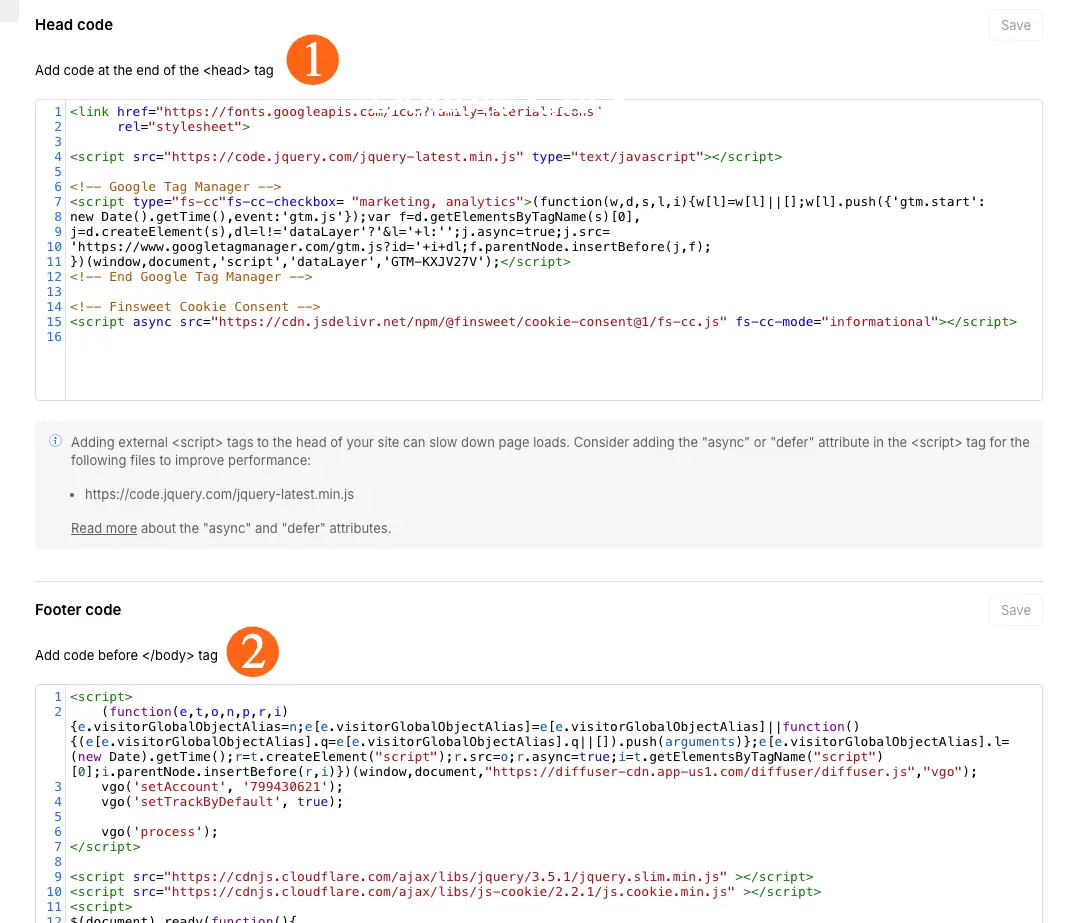This screenshot has width=1067, height=923.
Task: Click the js.cookie.min.js script line in footer
Action: tap(445, 892)
